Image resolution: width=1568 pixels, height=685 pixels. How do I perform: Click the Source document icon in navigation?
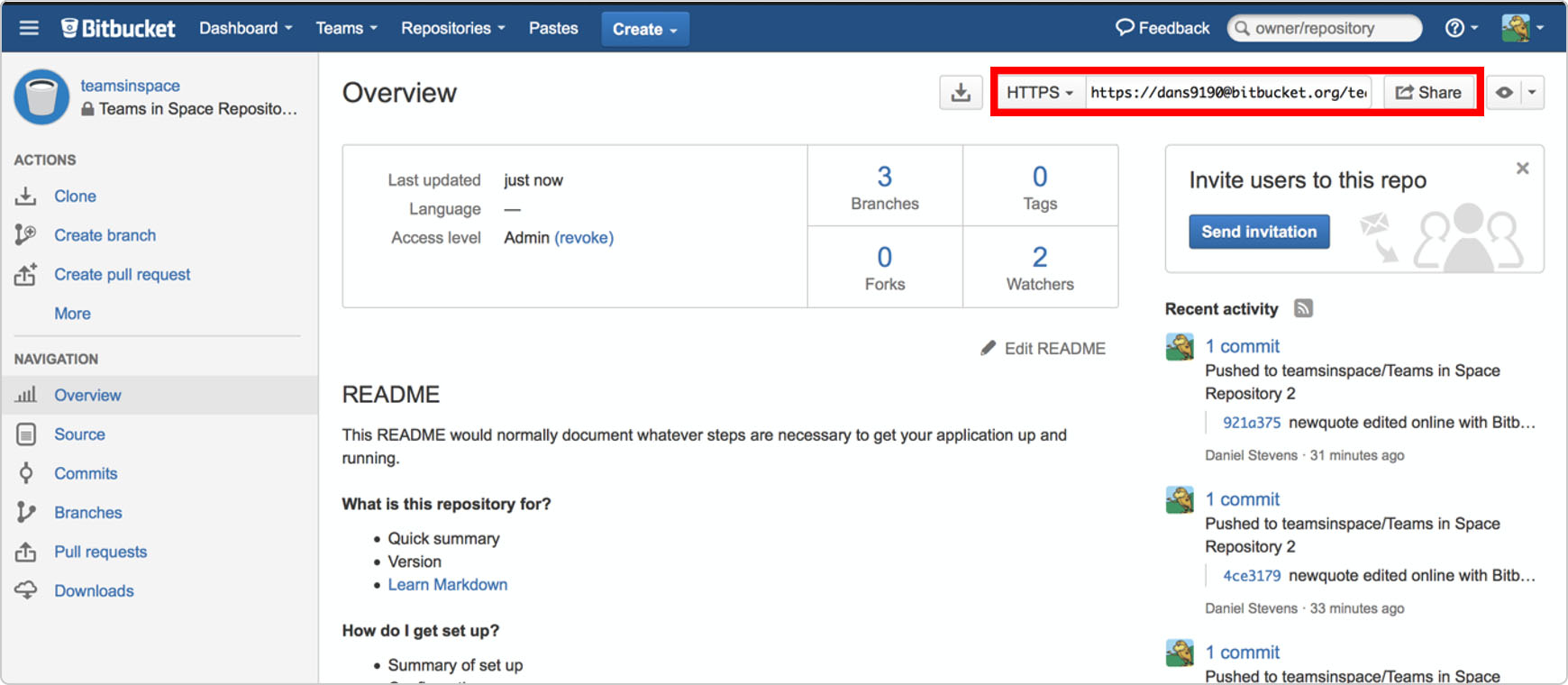pos(26,434)
